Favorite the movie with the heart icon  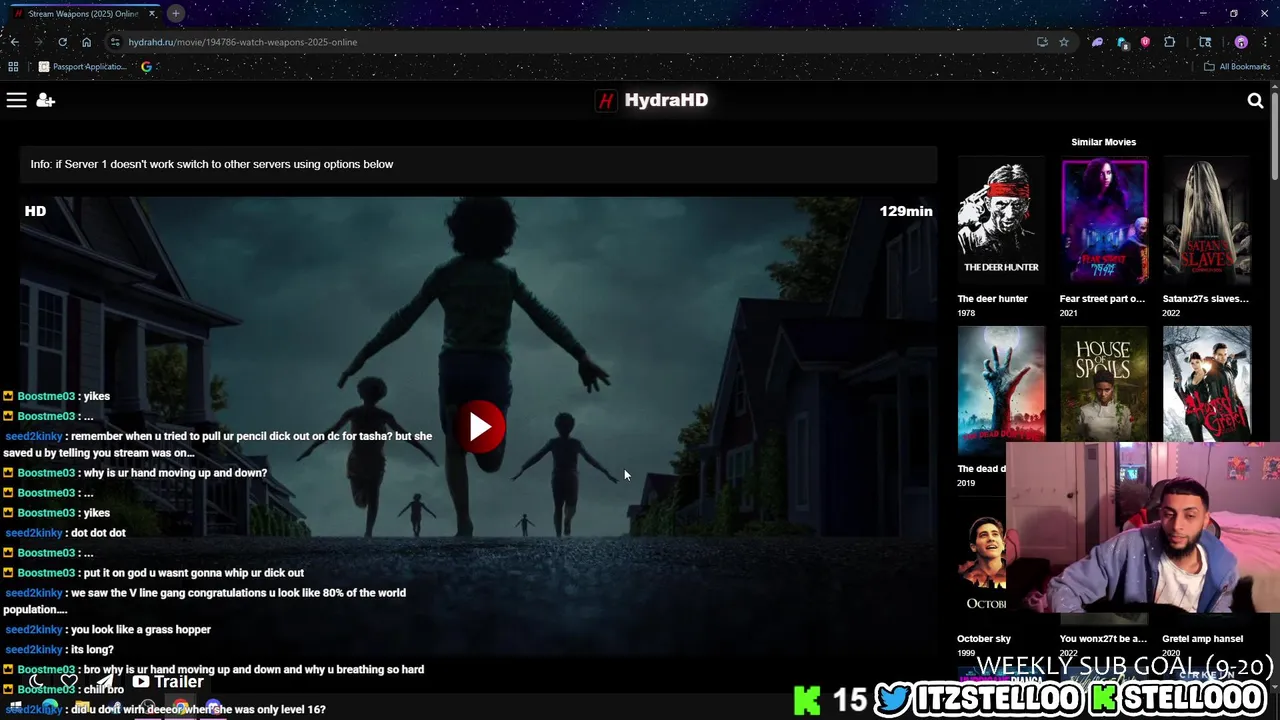(69, 682)
